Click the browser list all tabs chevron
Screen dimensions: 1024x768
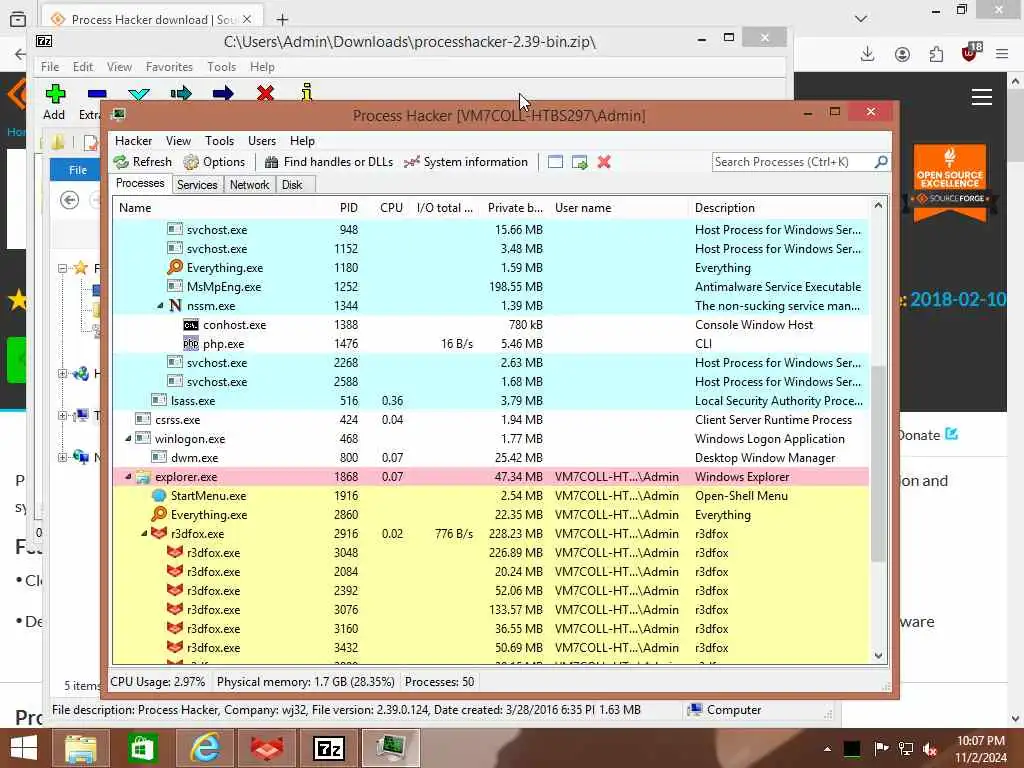tap(861, 18)
